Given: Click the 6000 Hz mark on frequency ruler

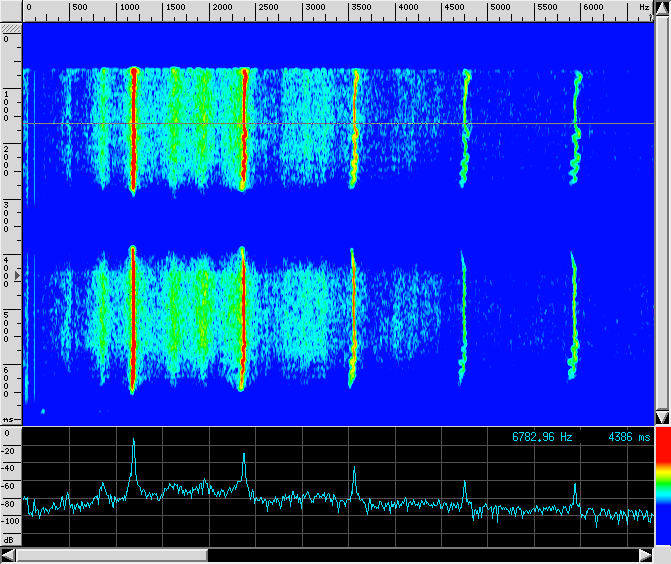Looking at the screenshot, I should pos(593,8).
